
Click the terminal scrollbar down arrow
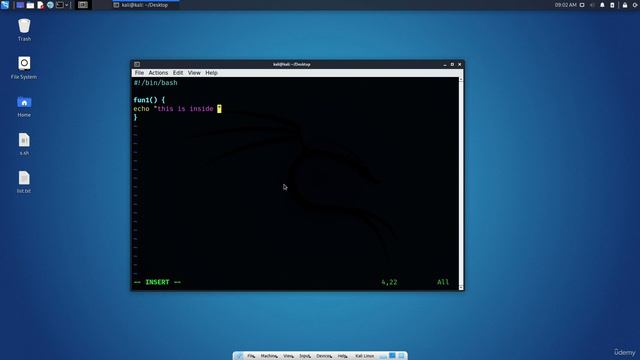pos(461,288)
